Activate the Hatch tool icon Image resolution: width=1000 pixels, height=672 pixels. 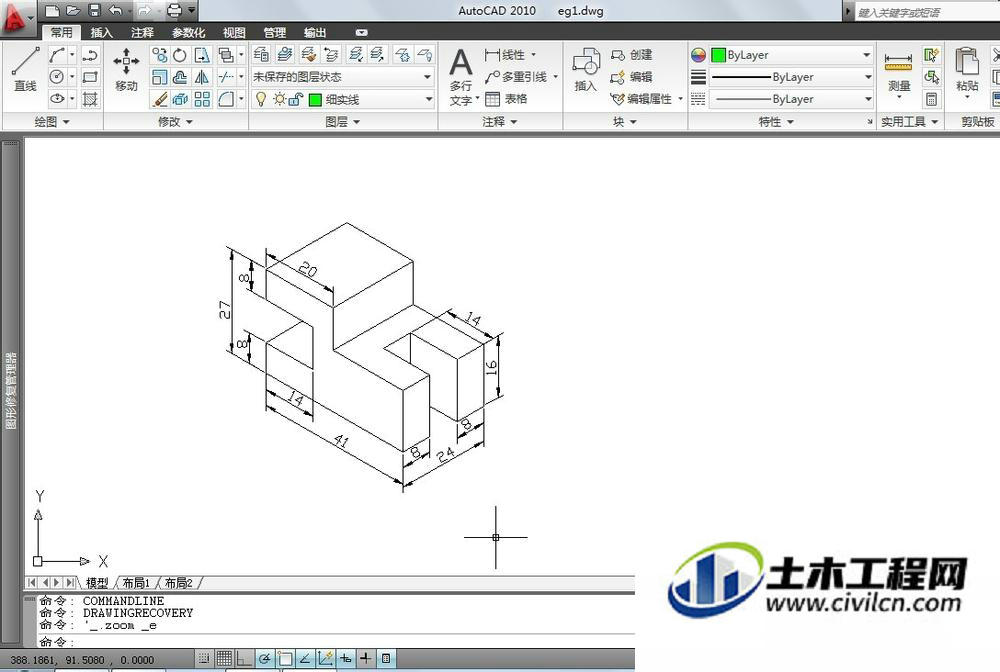(x=90, y=99)
